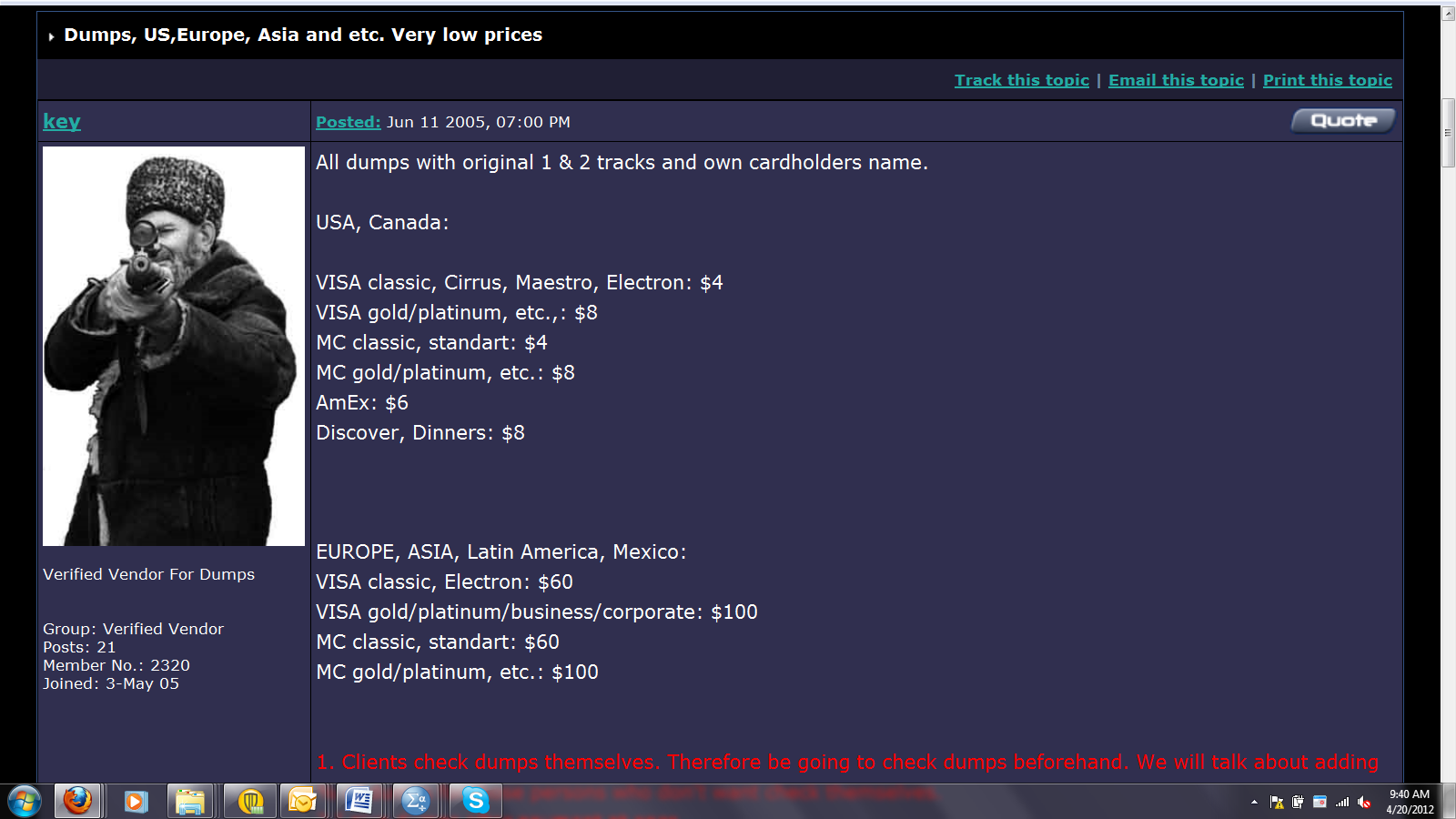This screenshot has width=1456, height=819.
Task: Open user profile link 'key'
Action: (x=62, y=121)
